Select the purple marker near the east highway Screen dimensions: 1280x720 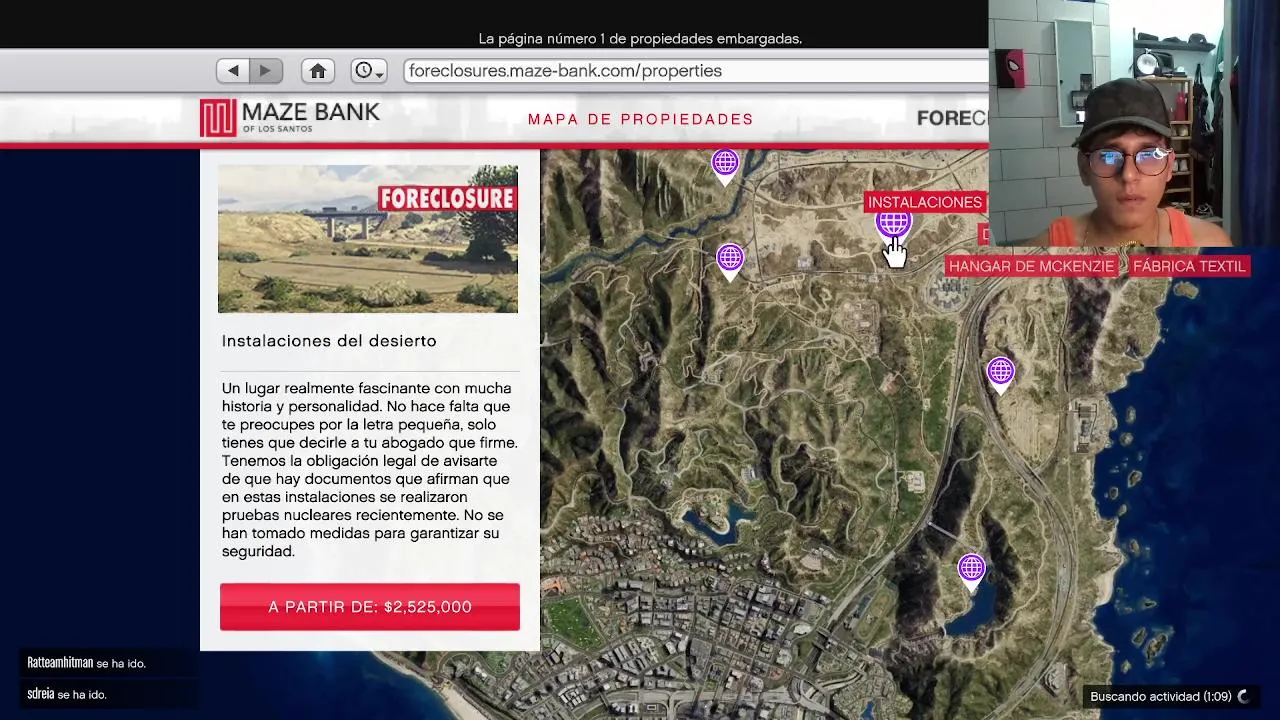pos(1001,375)
